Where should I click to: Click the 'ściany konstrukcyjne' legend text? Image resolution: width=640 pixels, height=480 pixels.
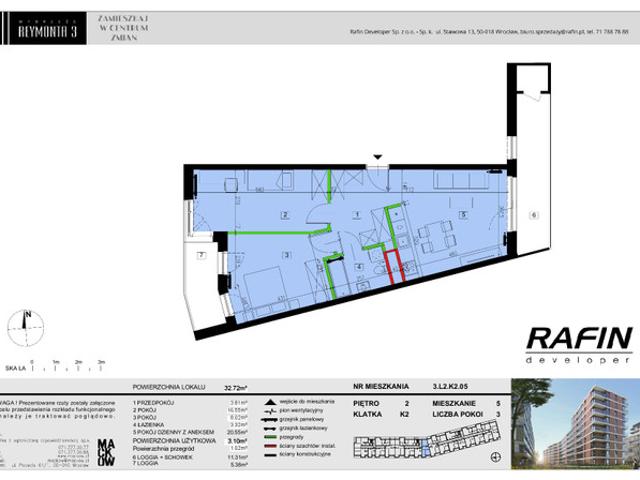click(x=305, y=454)
